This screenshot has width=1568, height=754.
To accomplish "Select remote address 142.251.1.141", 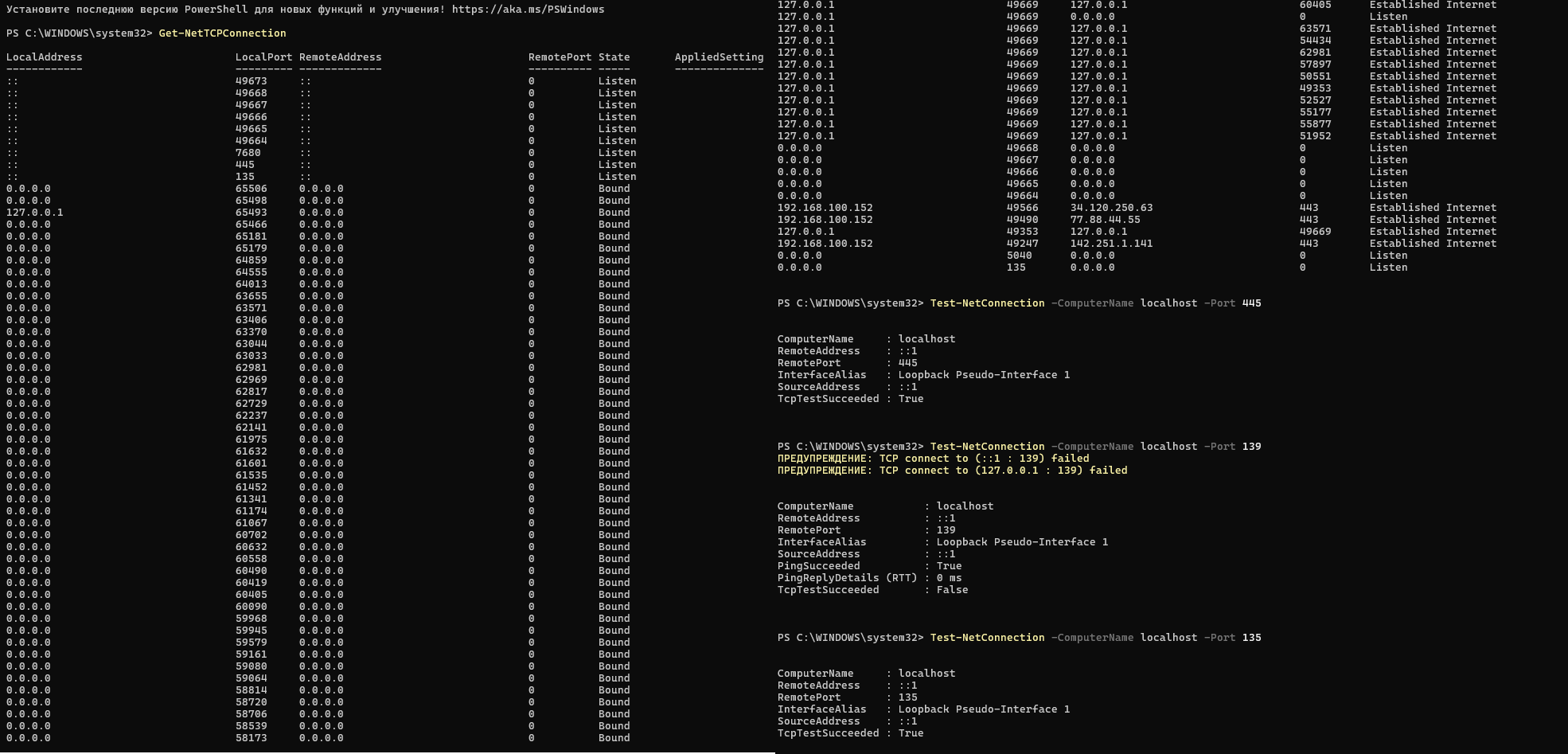I will click(x=1112, y=244).
